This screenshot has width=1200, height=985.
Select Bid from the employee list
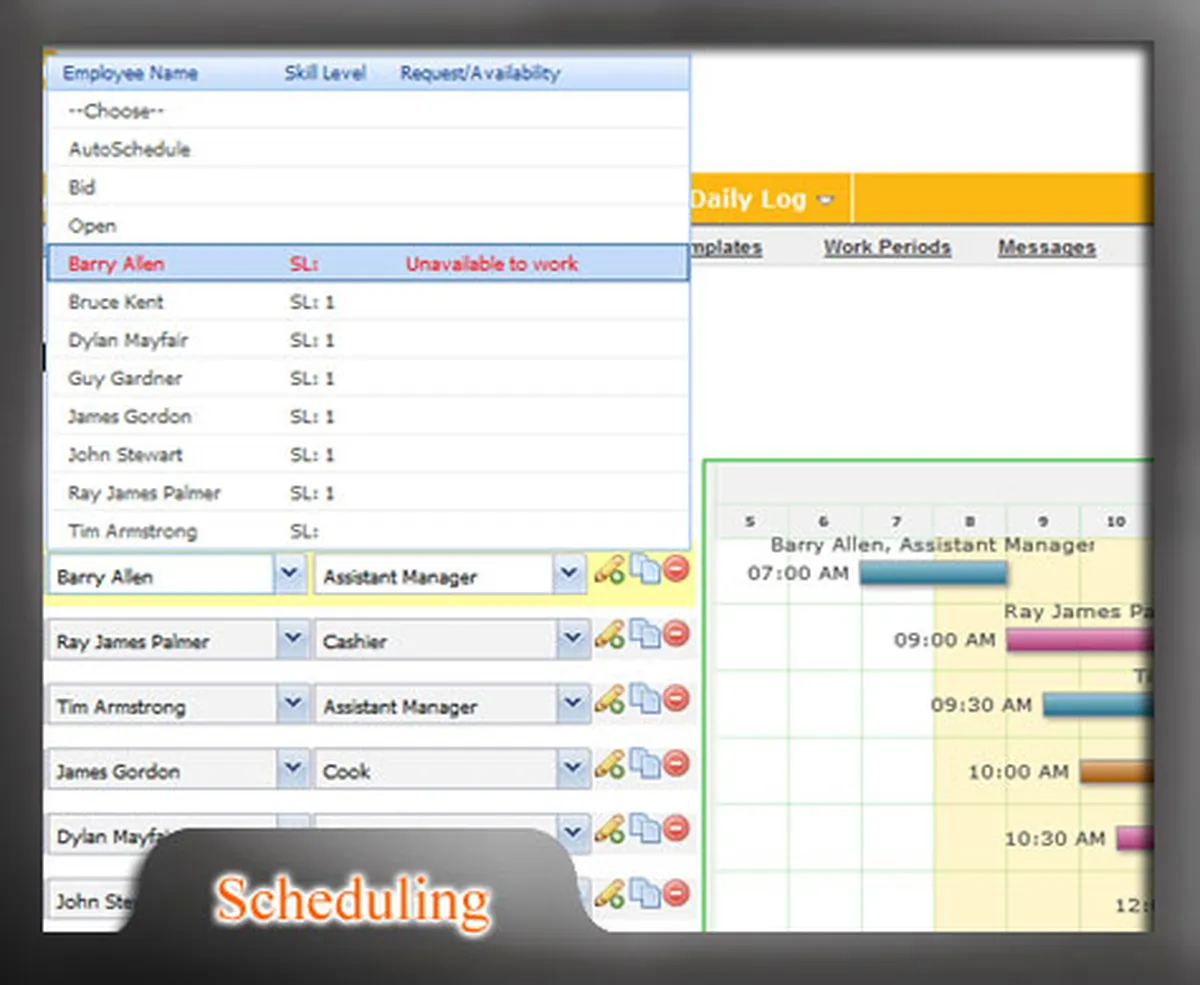coord(369,187)
